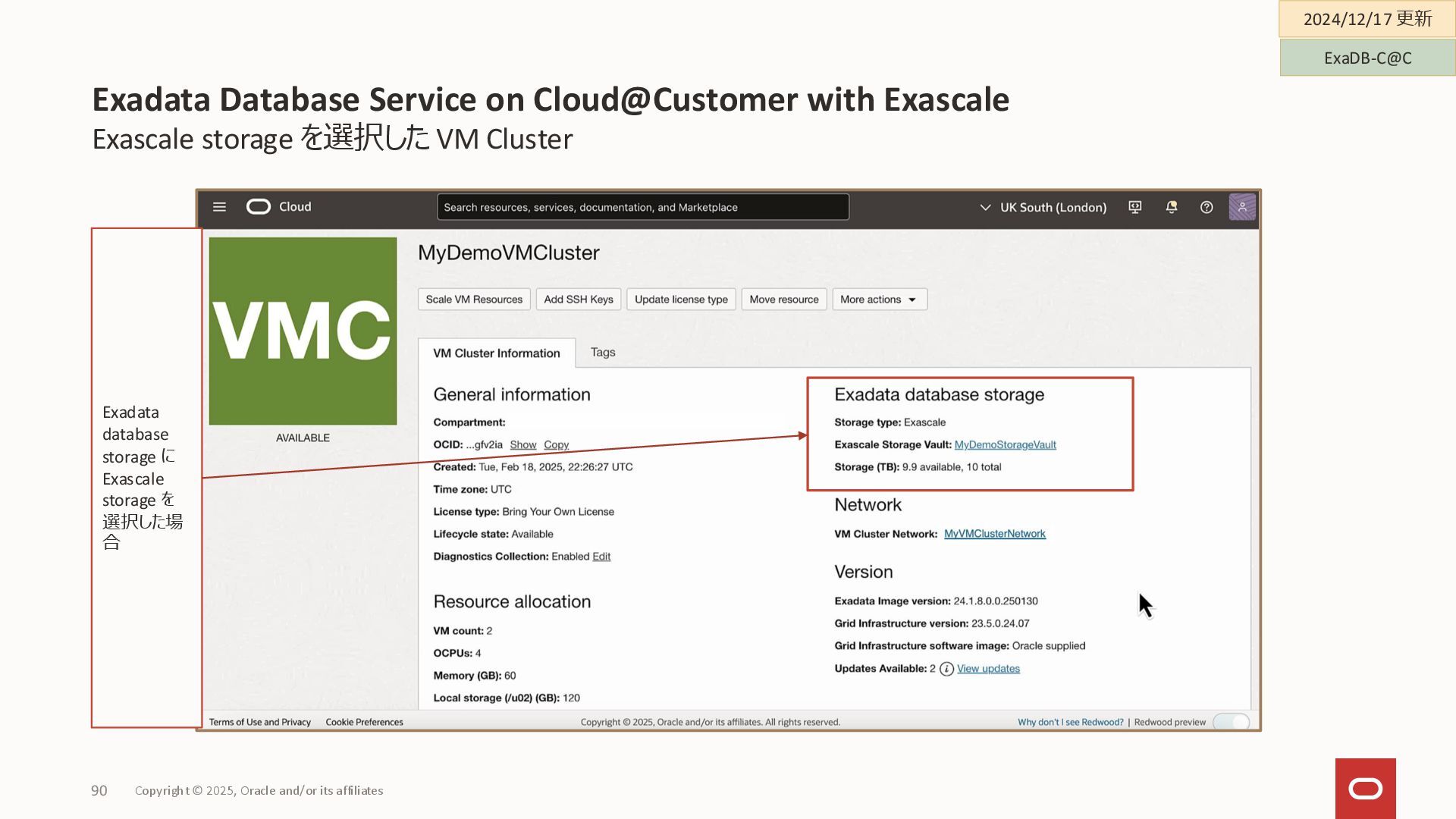
Task: Click the 2024/12/17 更新 label
Action: point(1367,18)
